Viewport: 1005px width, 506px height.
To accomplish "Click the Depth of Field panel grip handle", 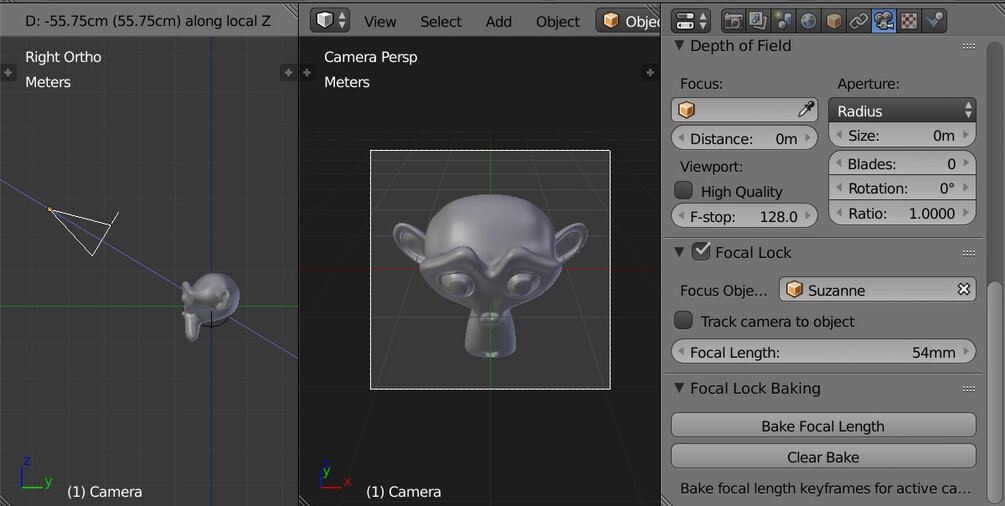I will pyautogui.click(x=968, y=46).
